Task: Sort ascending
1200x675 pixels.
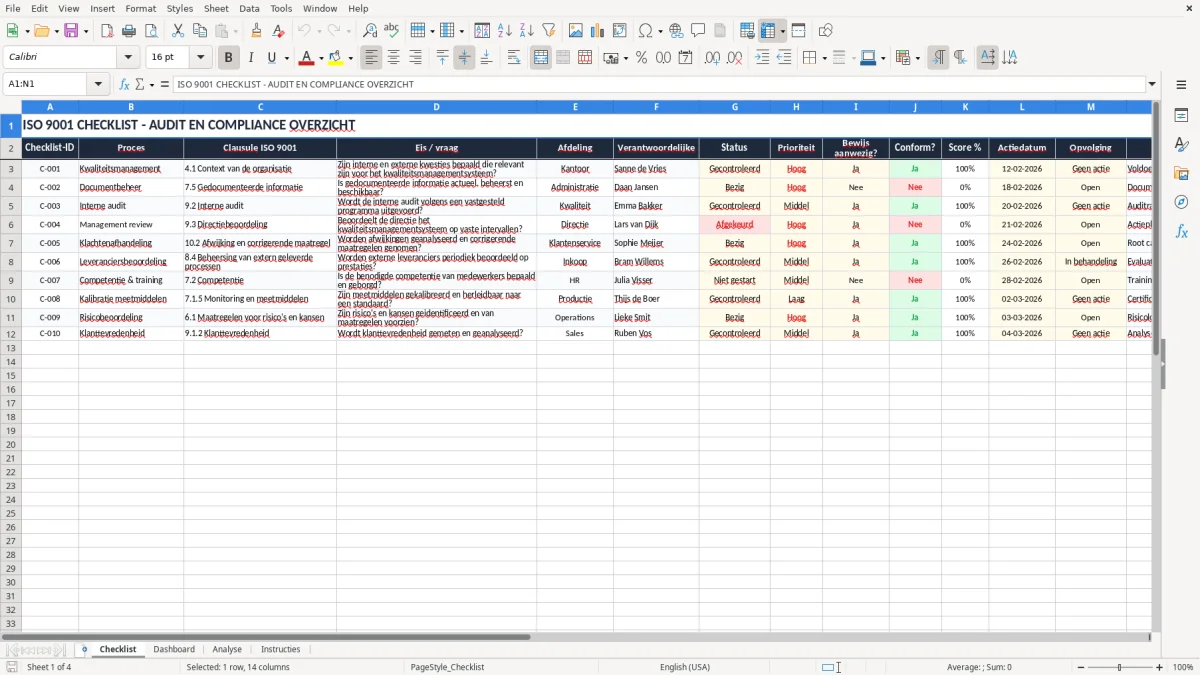Action: (505, 31)
